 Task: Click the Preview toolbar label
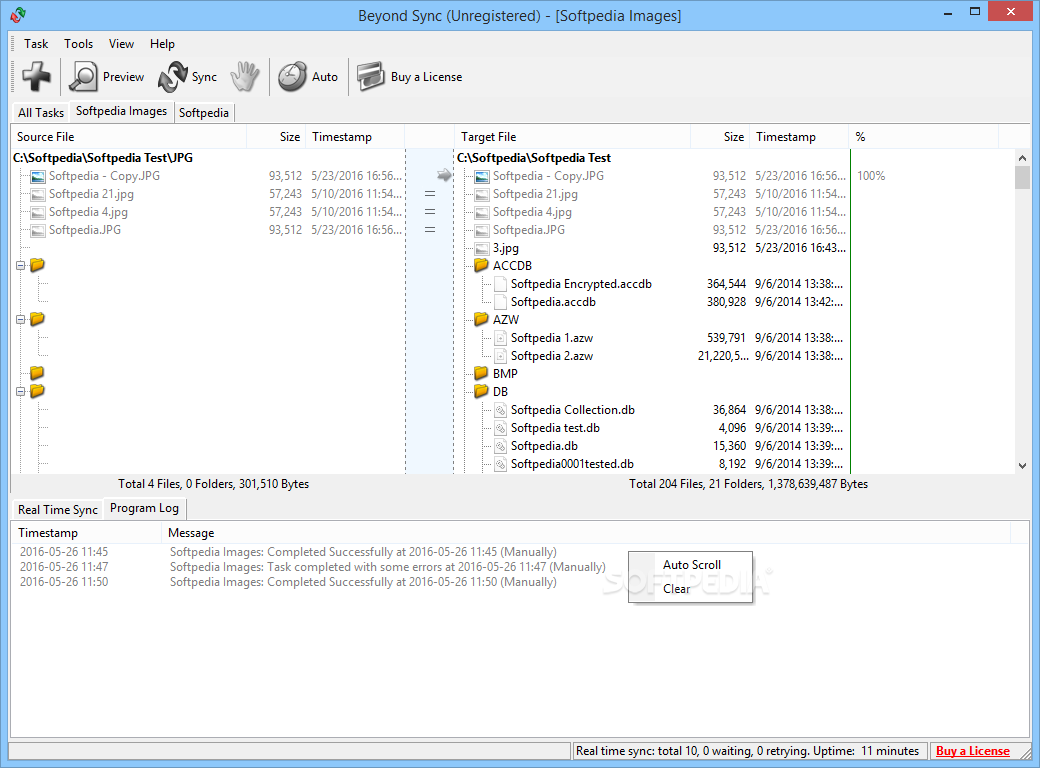123,77
